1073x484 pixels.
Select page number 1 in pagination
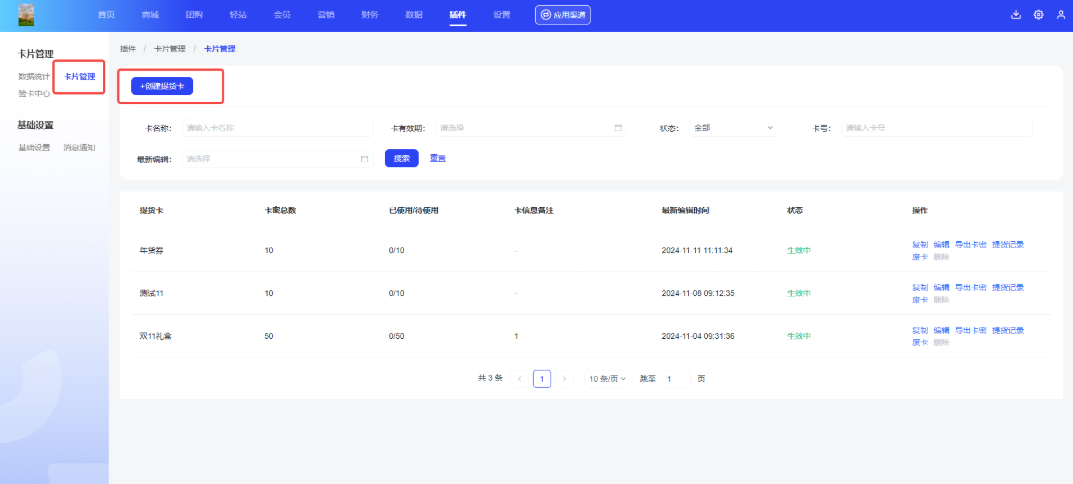pos(542,379)
